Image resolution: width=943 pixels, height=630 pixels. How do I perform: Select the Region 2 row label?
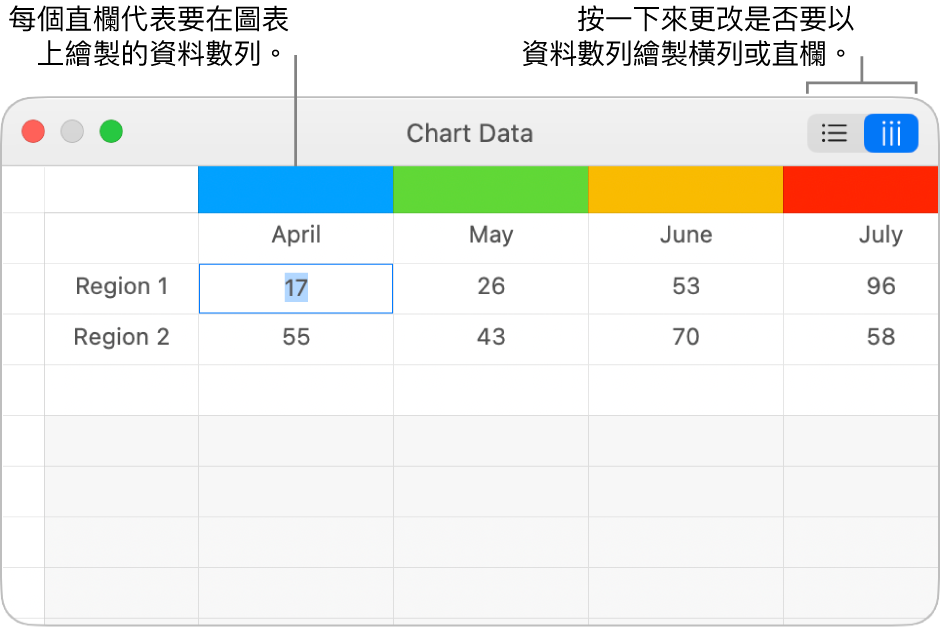pyautogui.click(x=122, y=338)
